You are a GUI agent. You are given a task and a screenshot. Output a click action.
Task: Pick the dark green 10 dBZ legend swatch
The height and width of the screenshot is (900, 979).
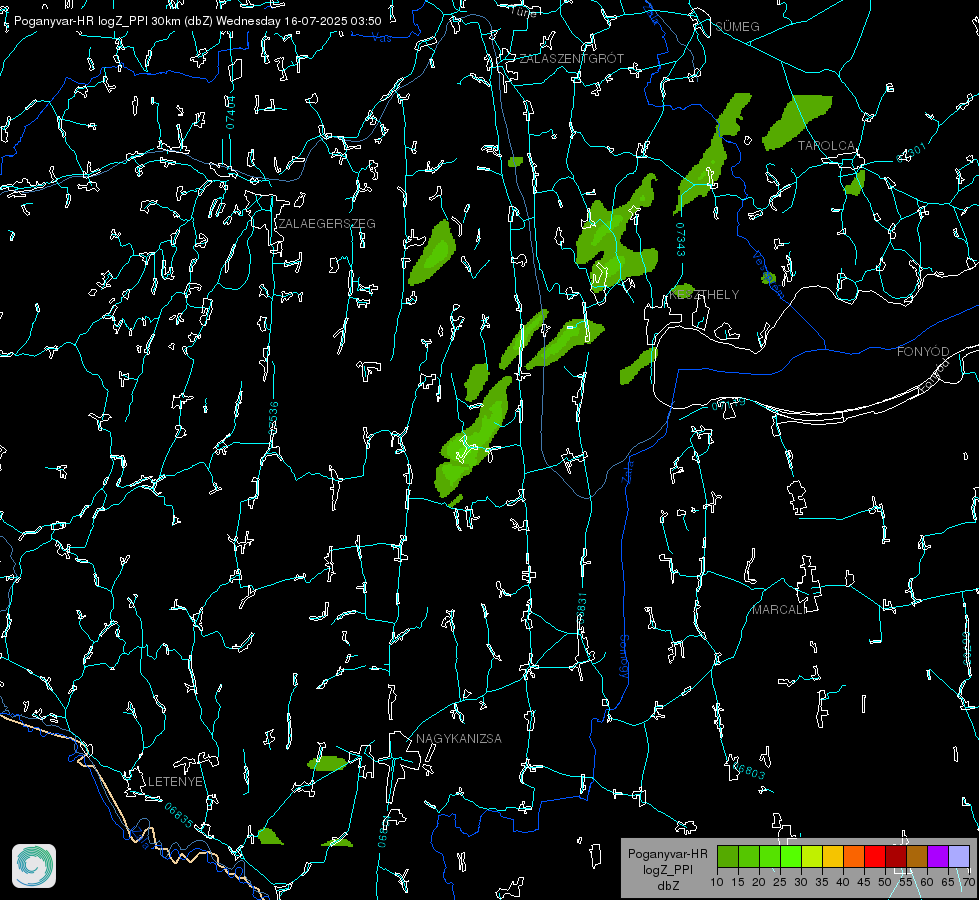(728, 856)
